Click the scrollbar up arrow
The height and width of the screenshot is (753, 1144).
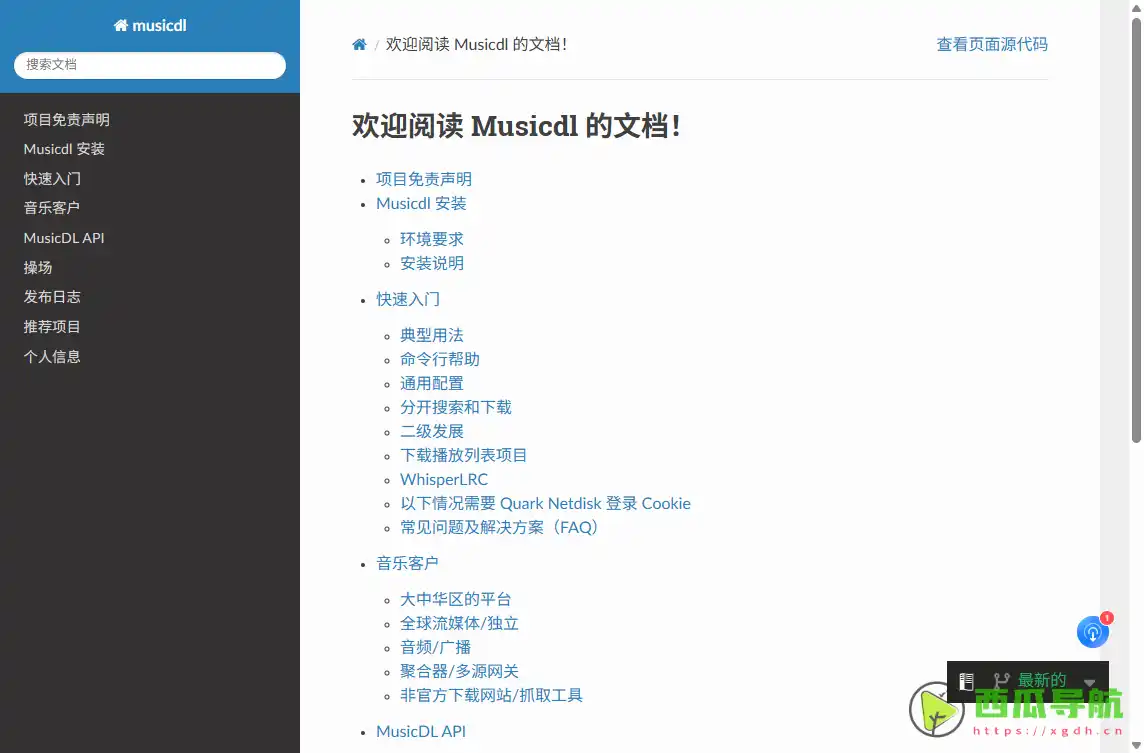[x=1136, y=7]
